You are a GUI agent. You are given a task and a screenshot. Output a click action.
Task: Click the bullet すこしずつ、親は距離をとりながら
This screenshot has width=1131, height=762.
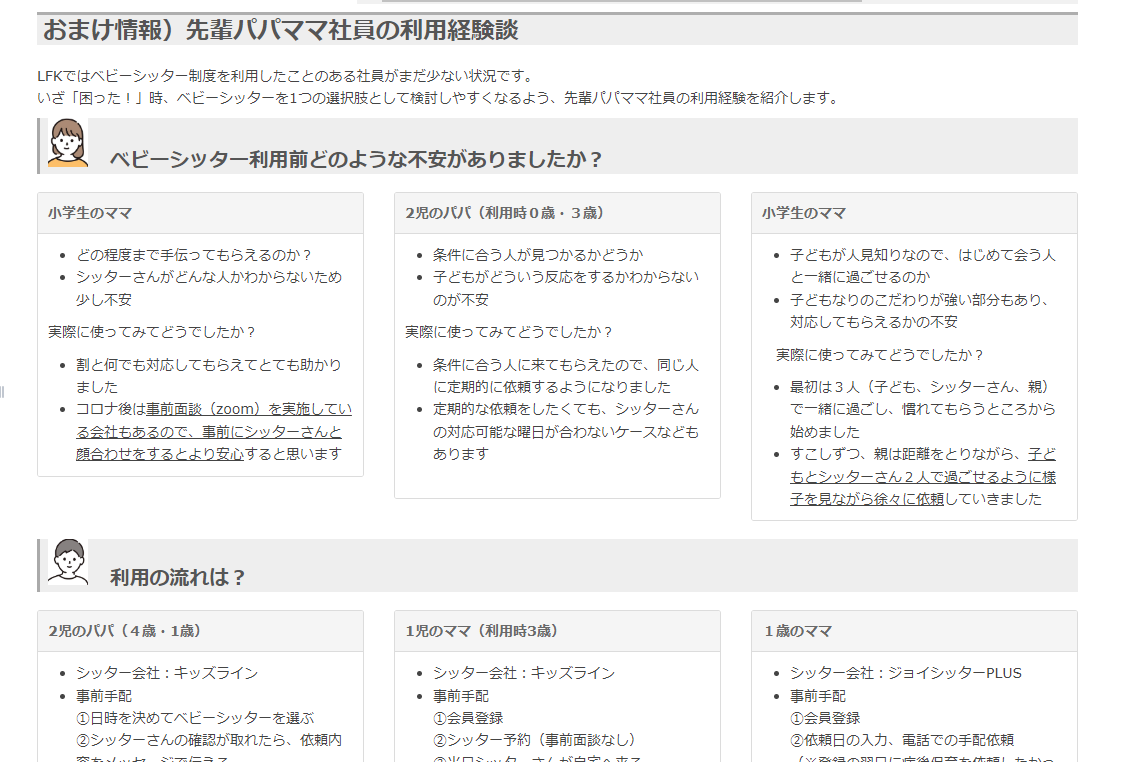click(x=923, y=476)
